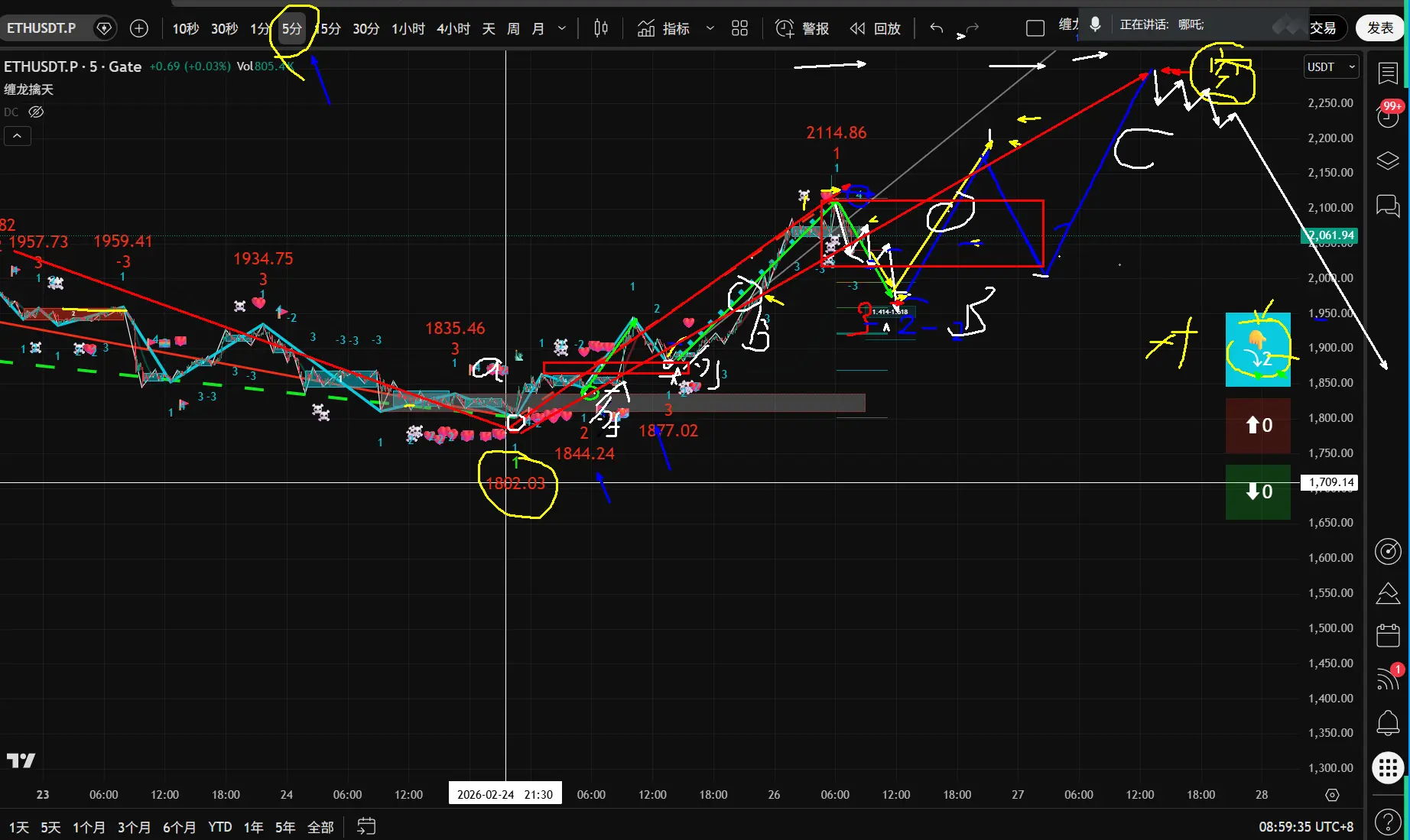Open the 指标 indicators dialog
This screenshot has width=1410, height=840.
point(664,28)
